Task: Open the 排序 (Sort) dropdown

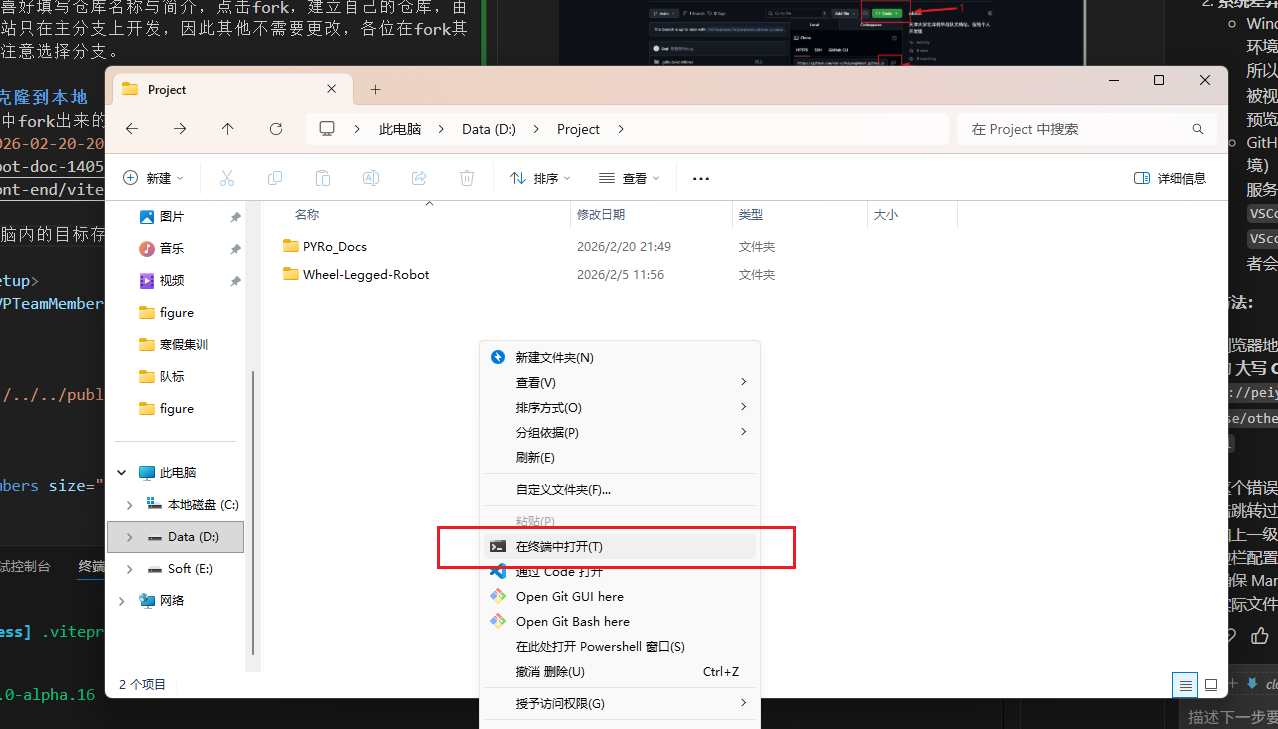Action: [x=540, y=178]
